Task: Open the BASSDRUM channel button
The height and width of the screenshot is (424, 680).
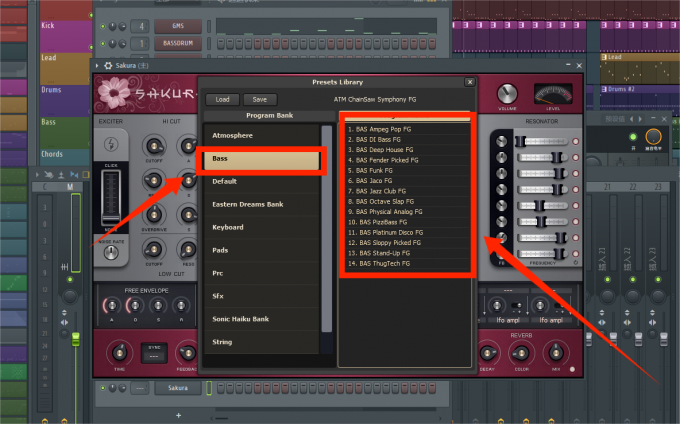Action: 178,43
